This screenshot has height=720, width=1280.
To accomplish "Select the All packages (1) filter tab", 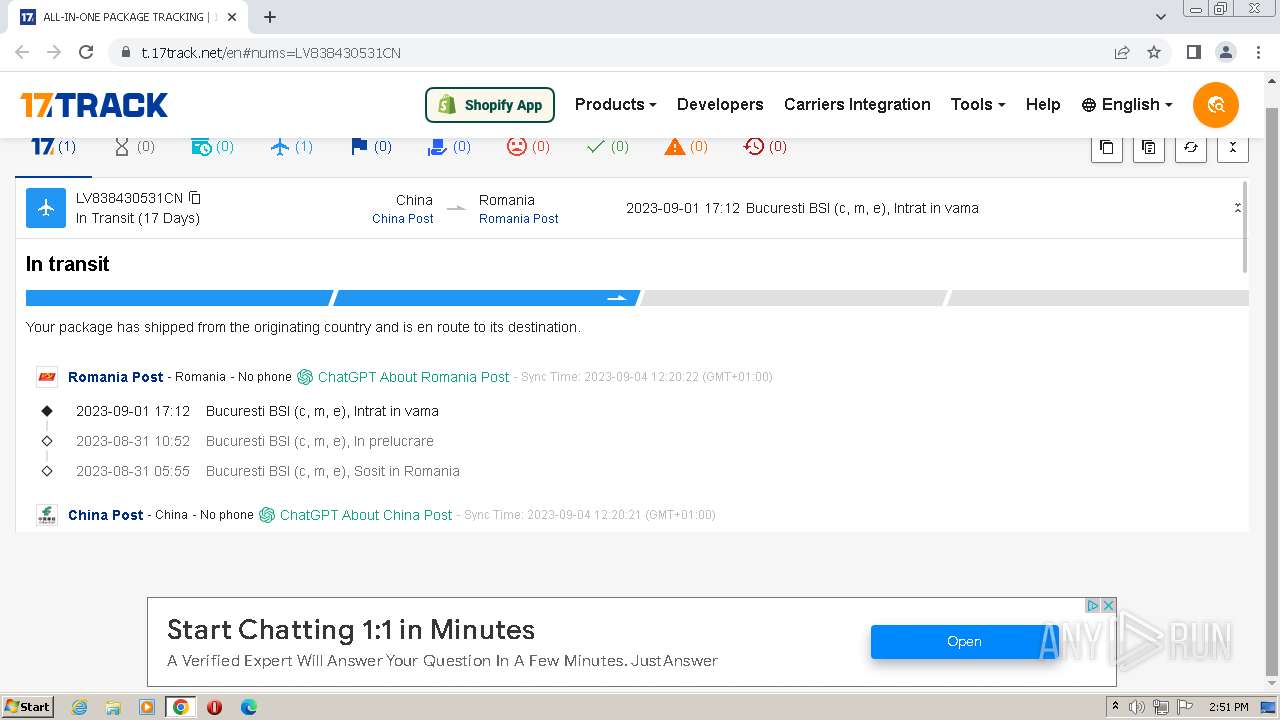I will pyautogui.click(x=53, y=147).
